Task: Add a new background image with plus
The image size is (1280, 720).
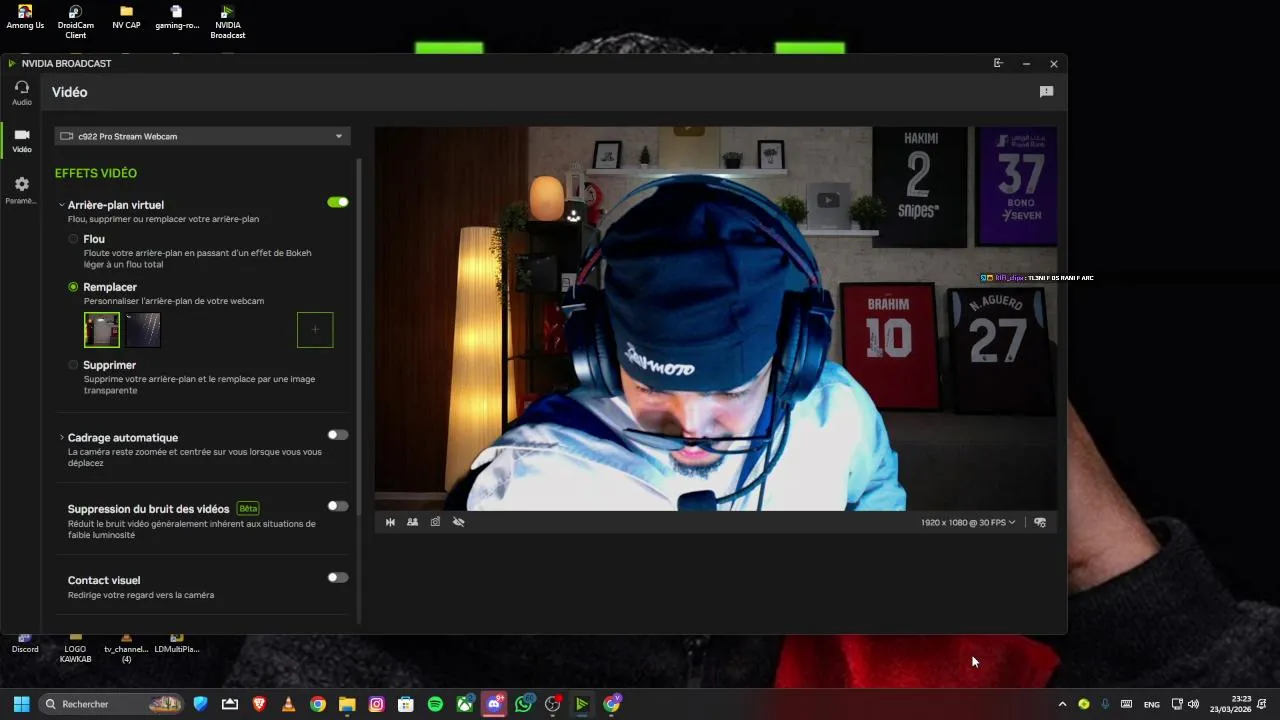Action: point(315,330)
